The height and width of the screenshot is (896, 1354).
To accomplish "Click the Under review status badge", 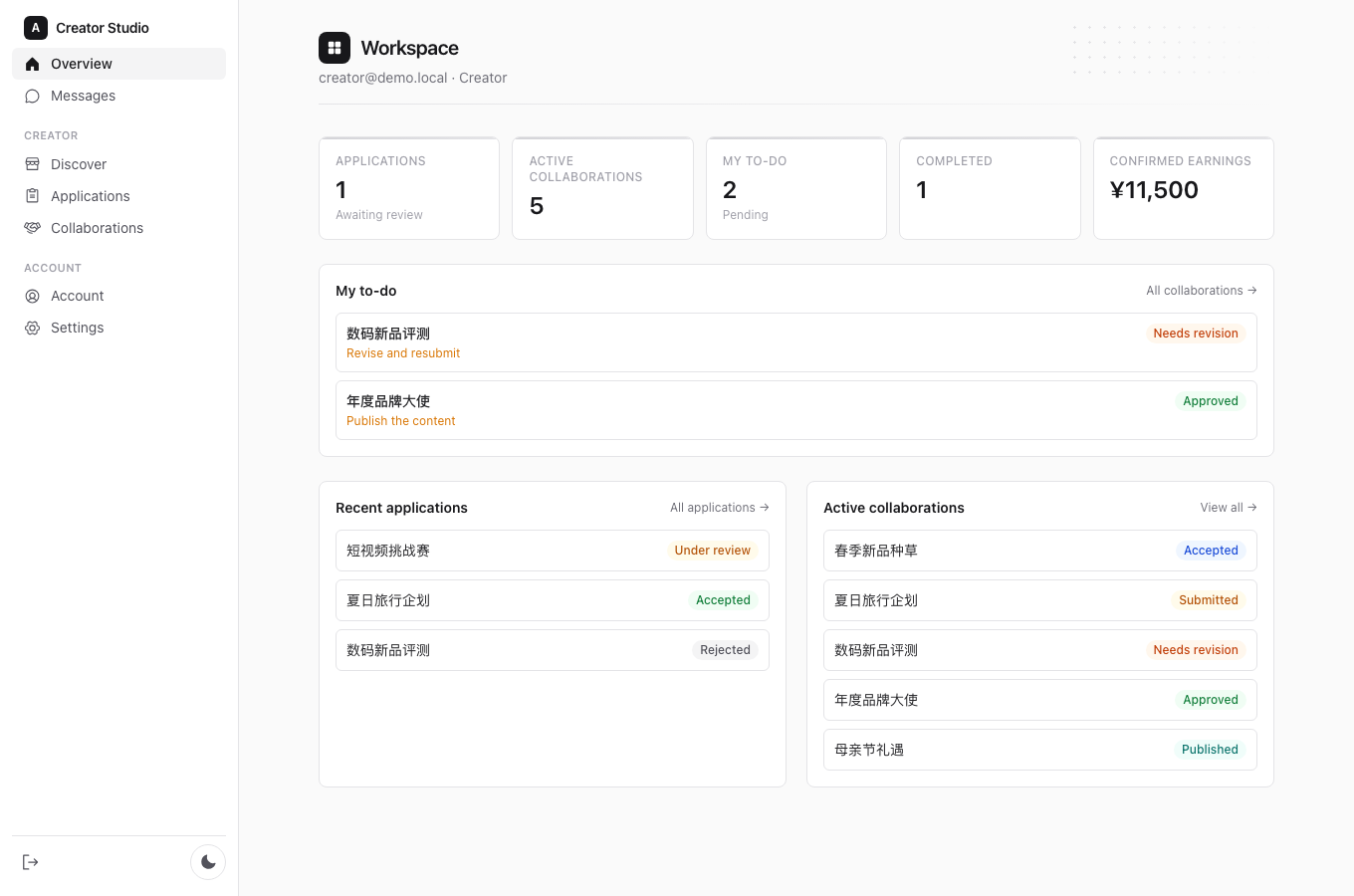I will point(713,551).
